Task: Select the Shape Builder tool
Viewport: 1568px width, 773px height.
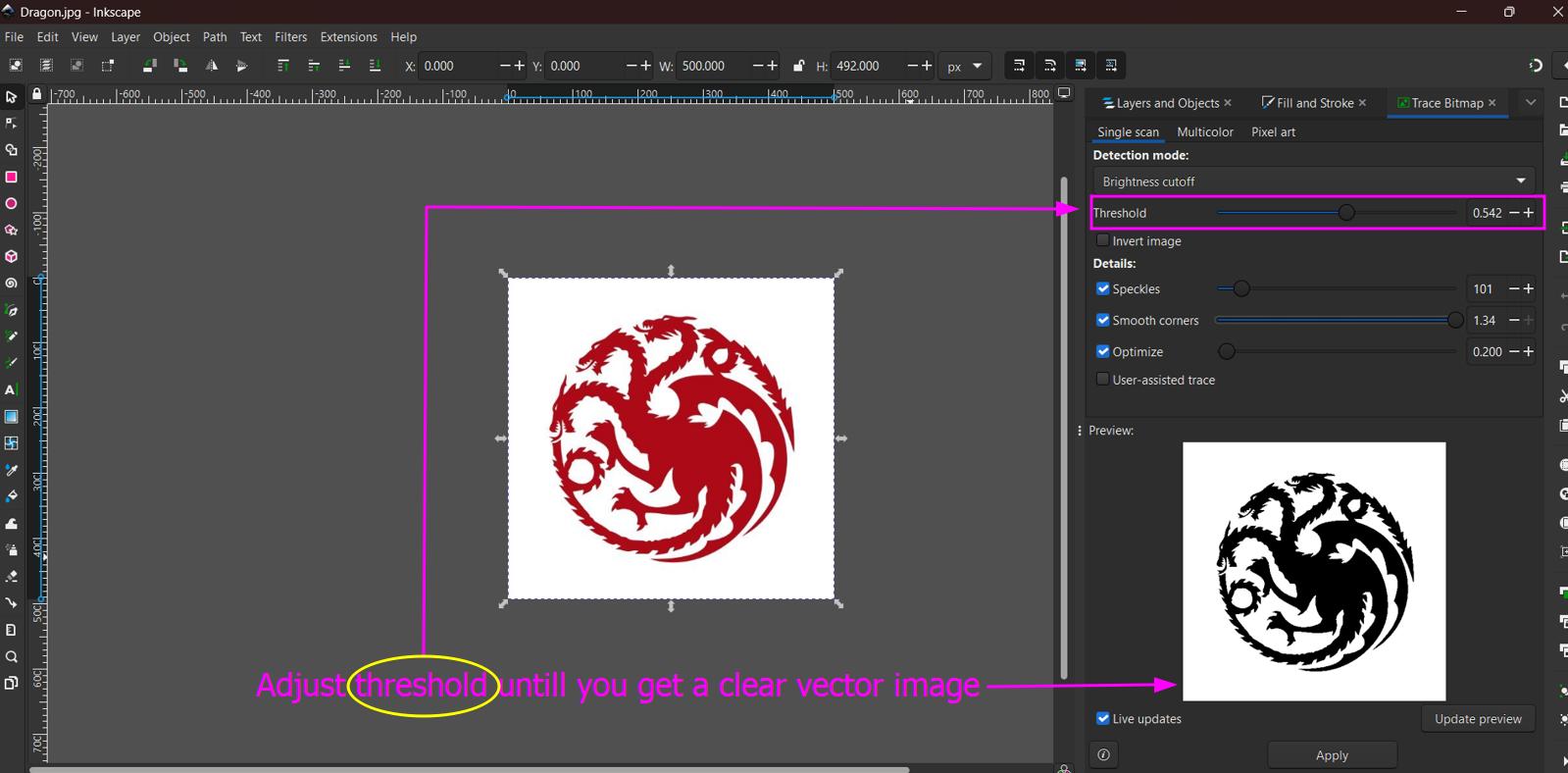Action: click(11, 150)
